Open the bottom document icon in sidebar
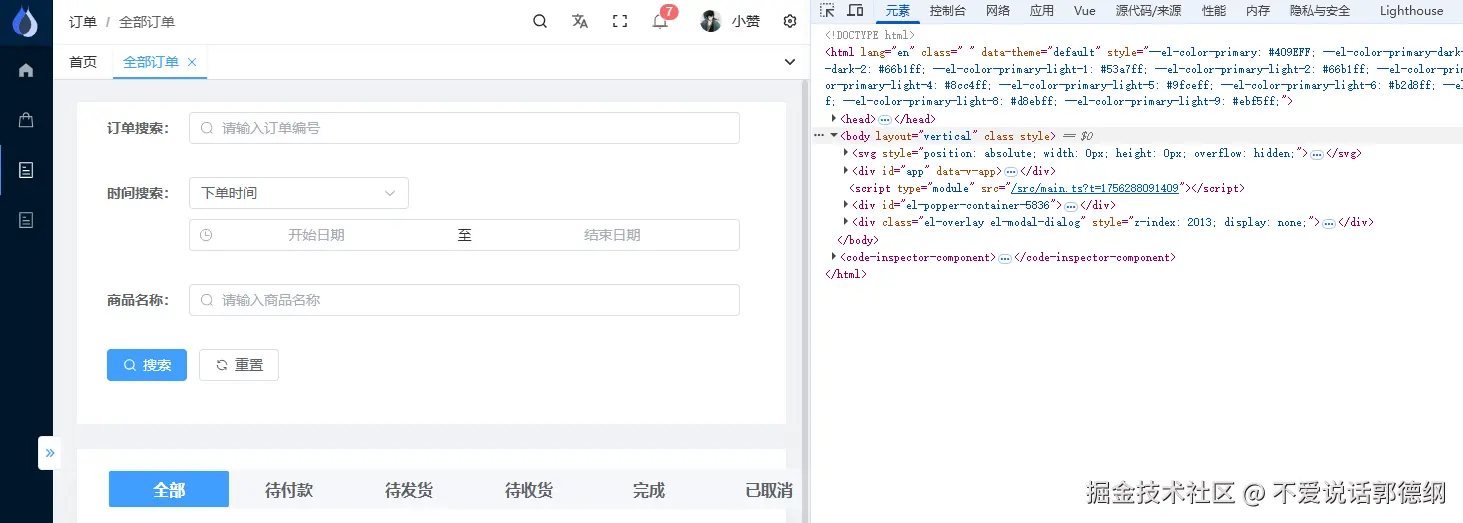This screenshot has height=523, width=1463. click(26, 220)
